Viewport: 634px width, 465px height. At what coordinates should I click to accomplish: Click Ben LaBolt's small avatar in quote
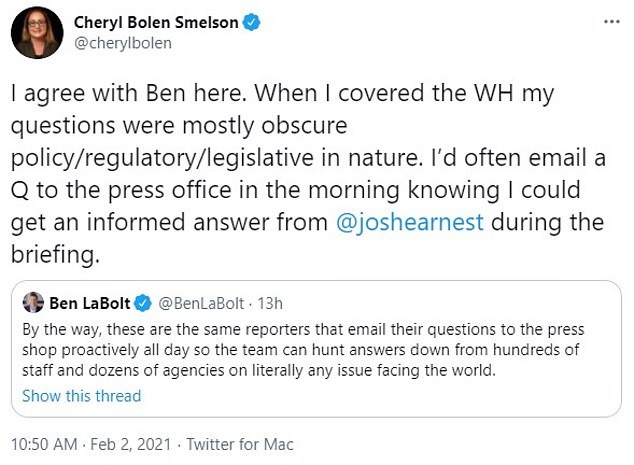point(32,304)
